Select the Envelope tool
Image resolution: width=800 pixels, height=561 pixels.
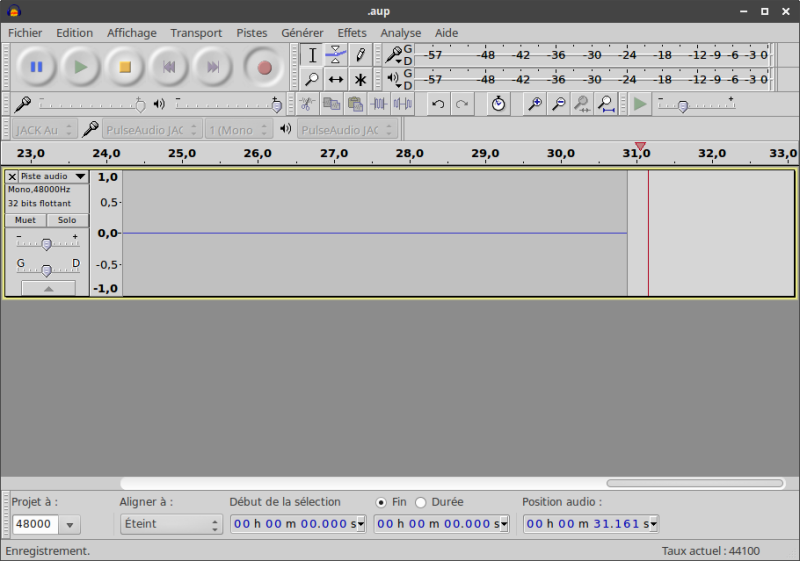click(x=336, y=55)
